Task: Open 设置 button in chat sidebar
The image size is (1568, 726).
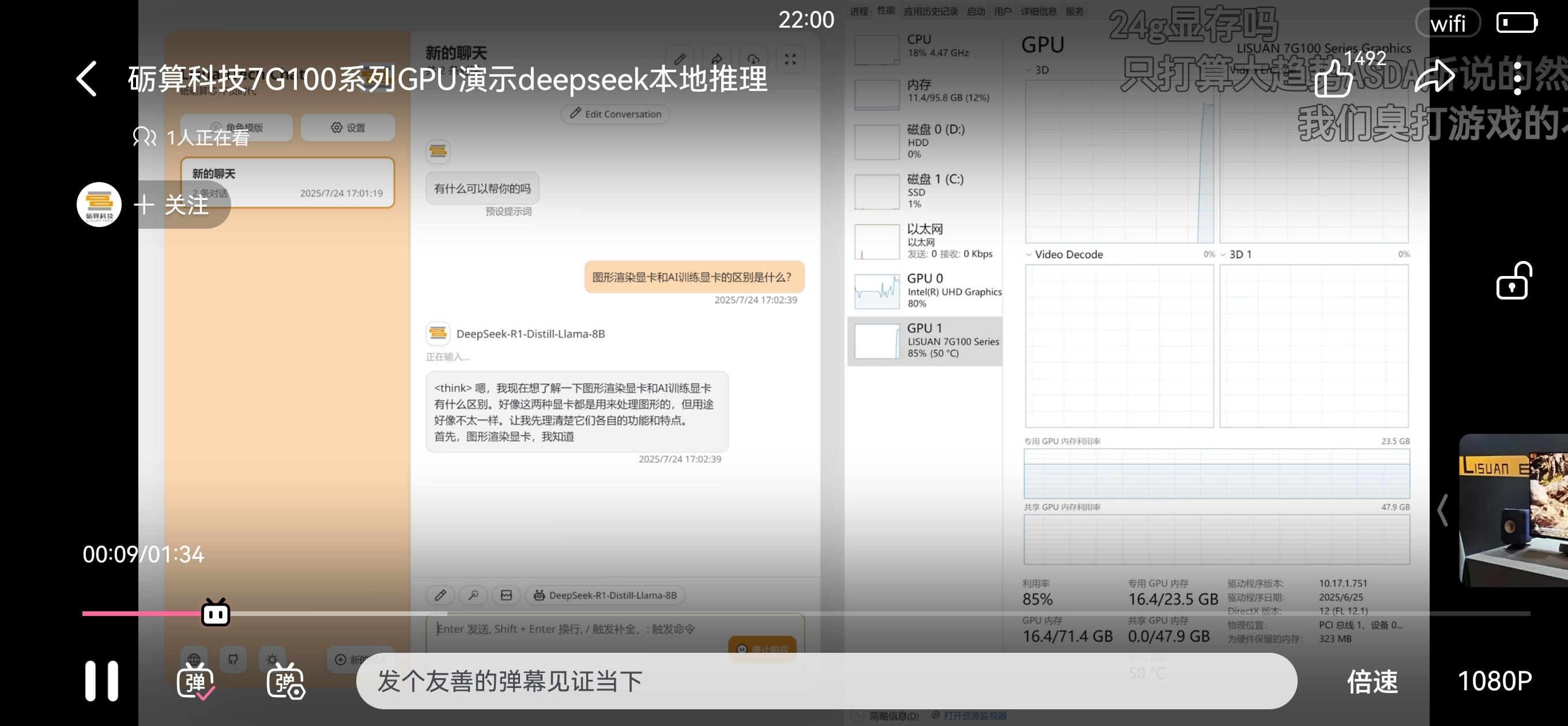Action: tap(348, 127)
